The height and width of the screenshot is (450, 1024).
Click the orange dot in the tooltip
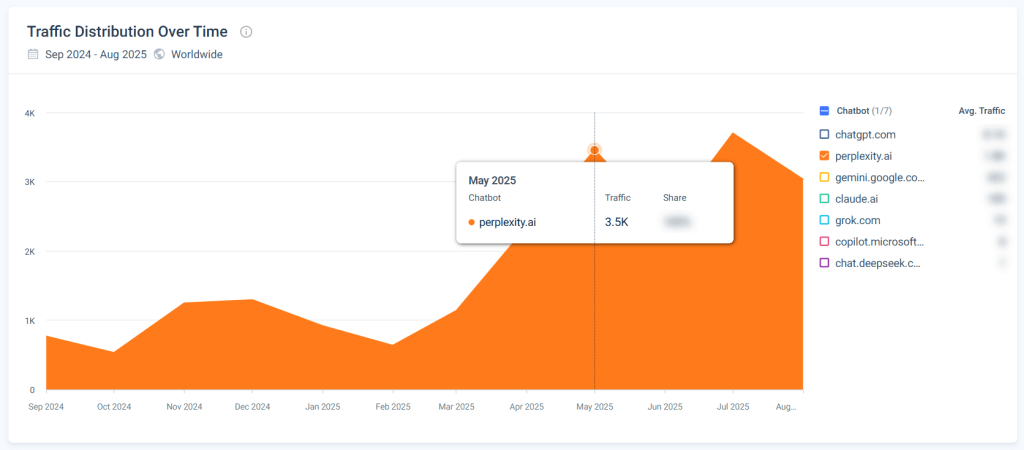click(471, 222)
